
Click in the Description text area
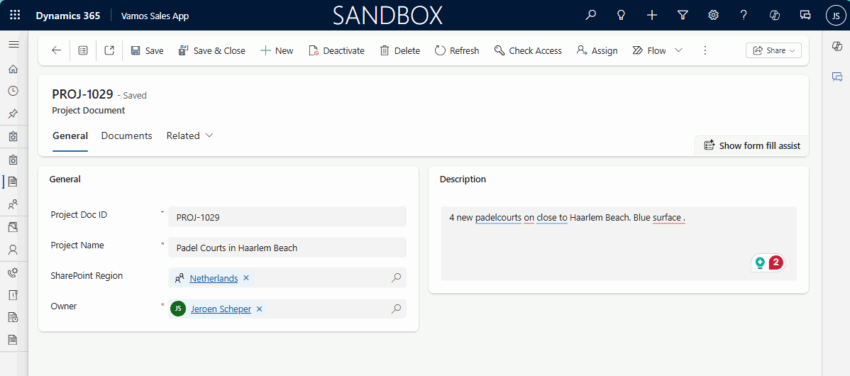point(619,243)
